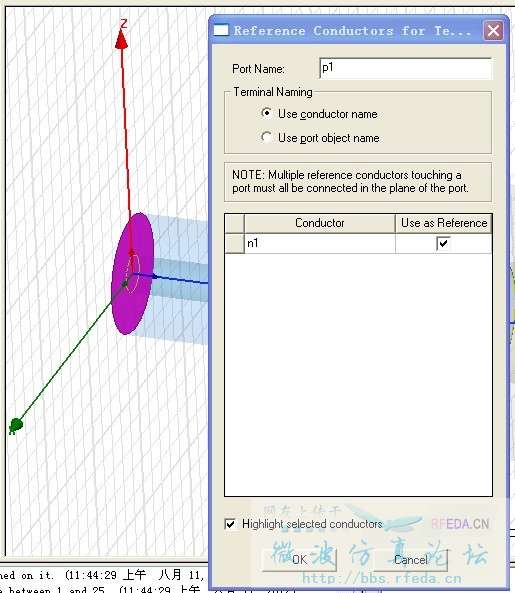Toggle Highlight selected conductors checkbox
Image resolution: width=515 pixels, height=593 pixels.
230,524
